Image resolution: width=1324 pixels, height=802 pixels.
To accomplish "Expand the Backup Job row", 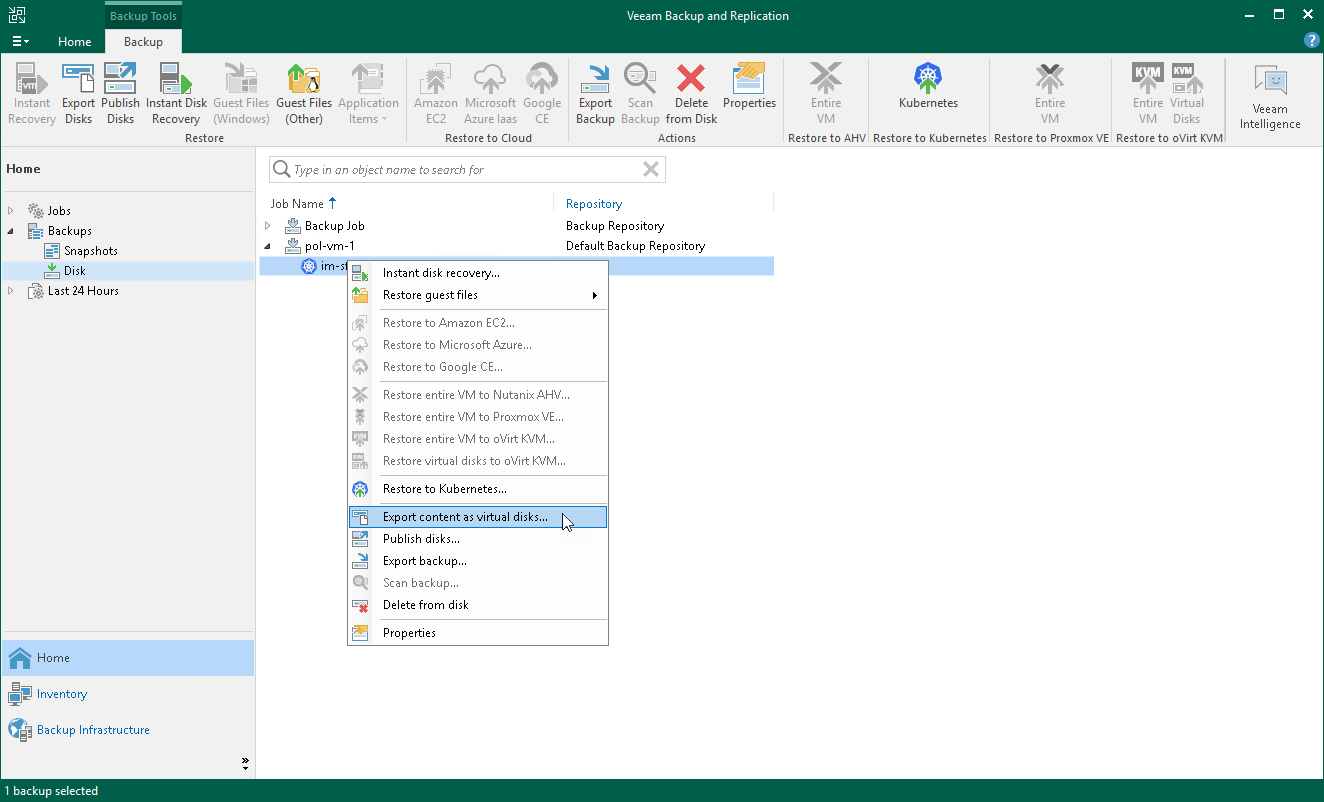I will click(x=268, y=226).
